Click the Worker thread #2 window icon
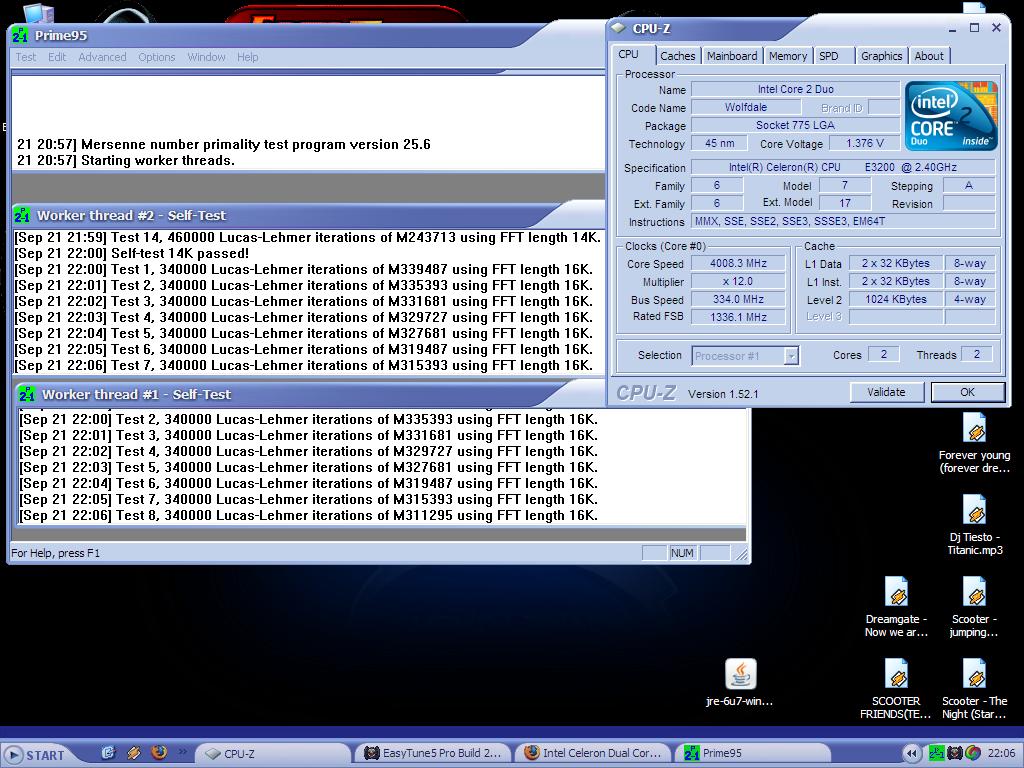1024x768 pixels. click(22, 215)
